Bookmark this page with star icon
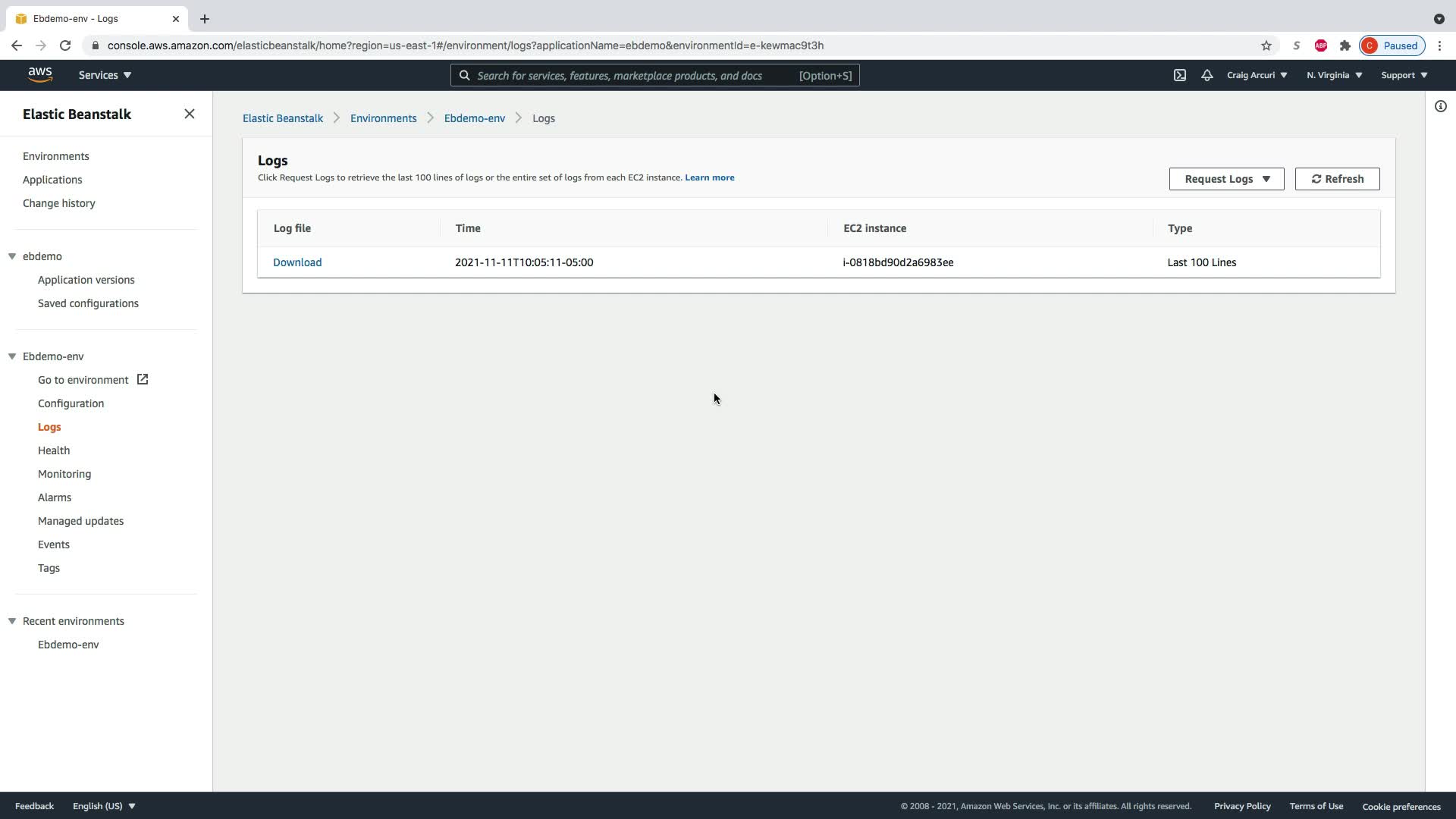This screenshot has width=1456, height=819. click(x=1266, y=45)
